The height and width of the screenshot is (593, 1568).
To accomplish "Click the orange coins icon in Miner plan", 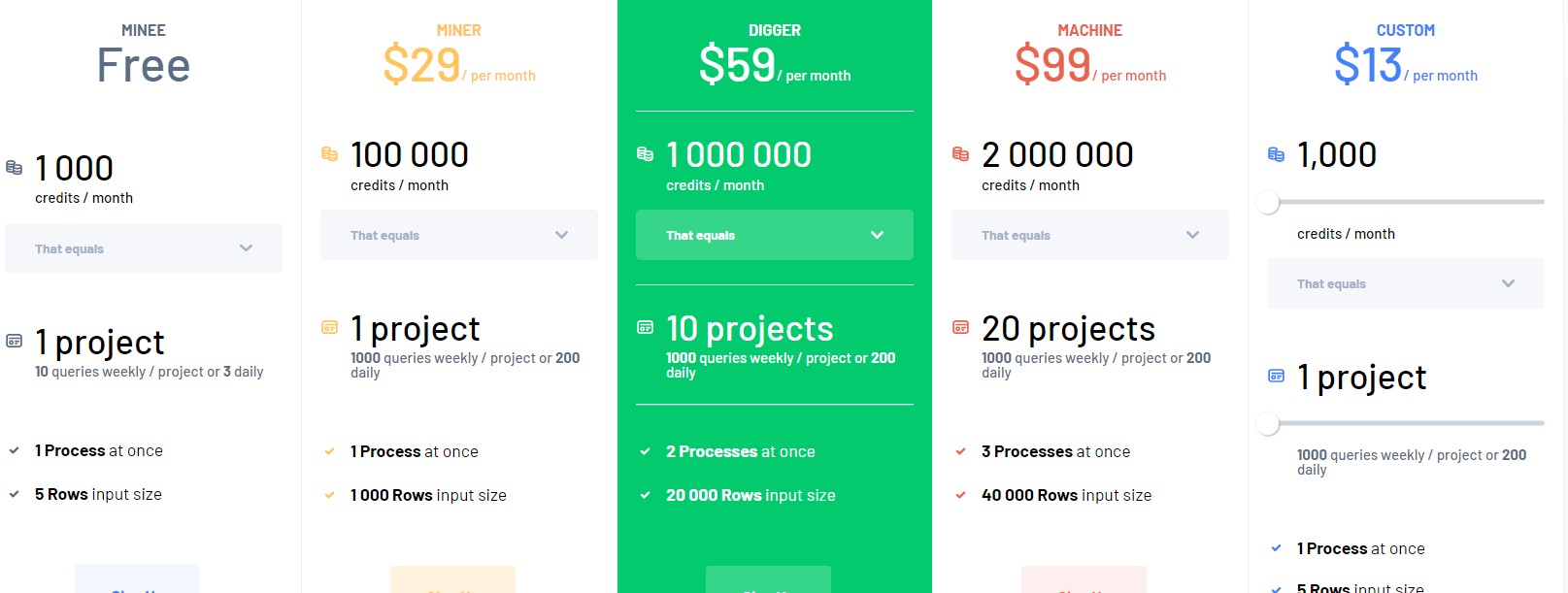I will pyautogui.click(x=330, y=154).
